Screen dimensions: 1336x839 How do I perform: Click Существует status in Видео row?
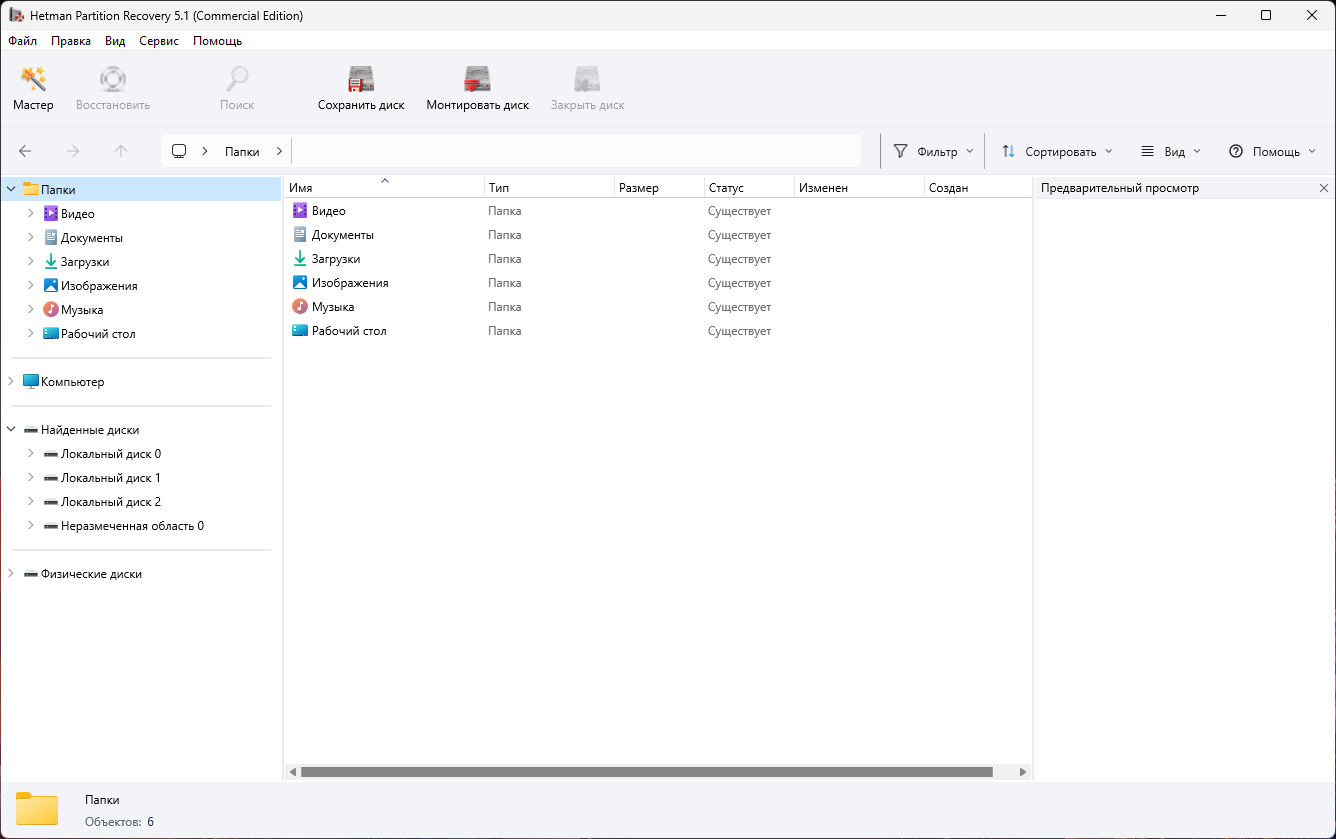[739, 211]
